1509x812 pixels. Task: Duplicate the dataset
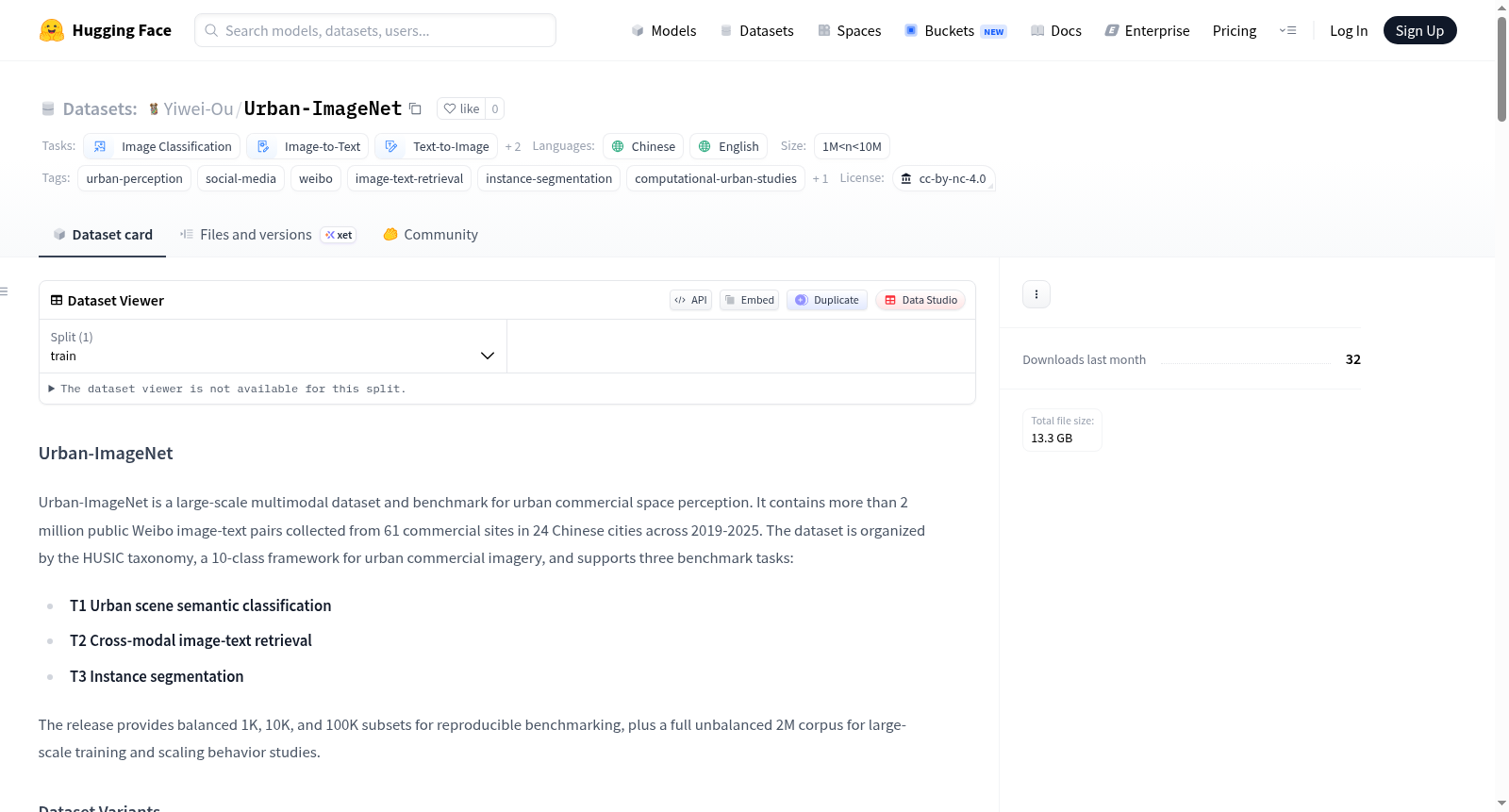[827, 300]
